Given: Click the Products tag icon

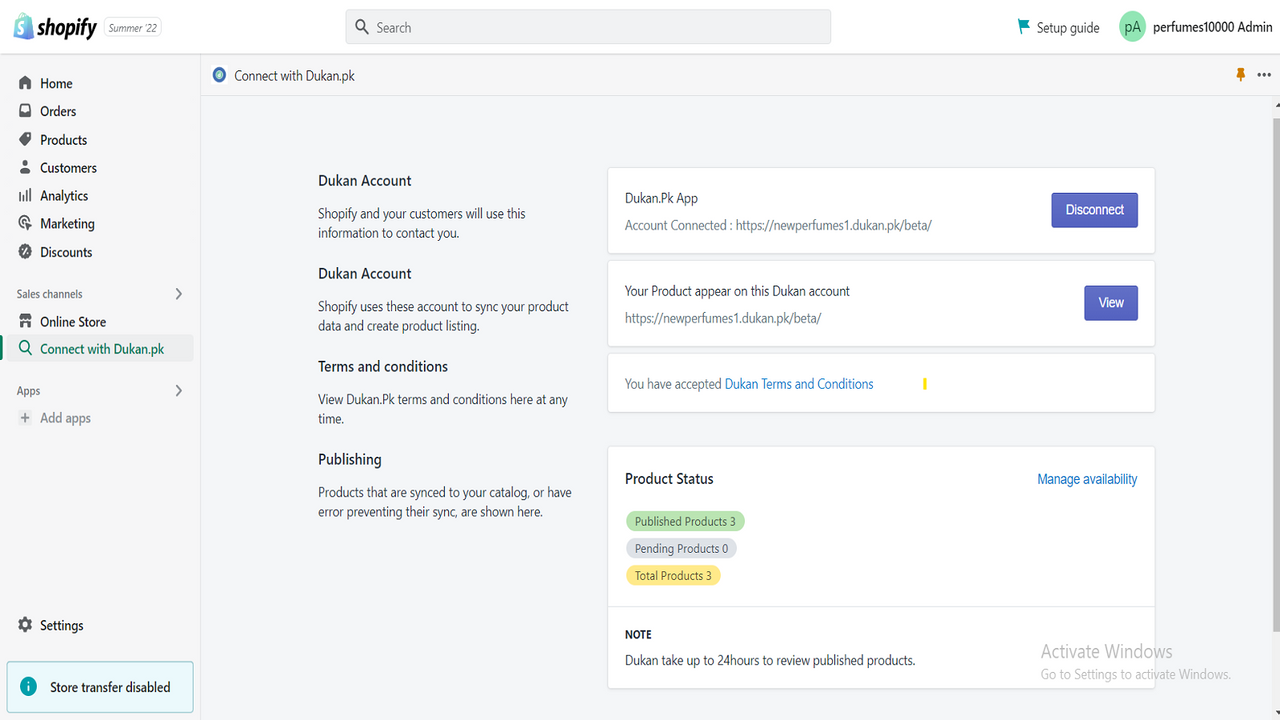Looking at the screenshot, I should click(x=25, y=139).
